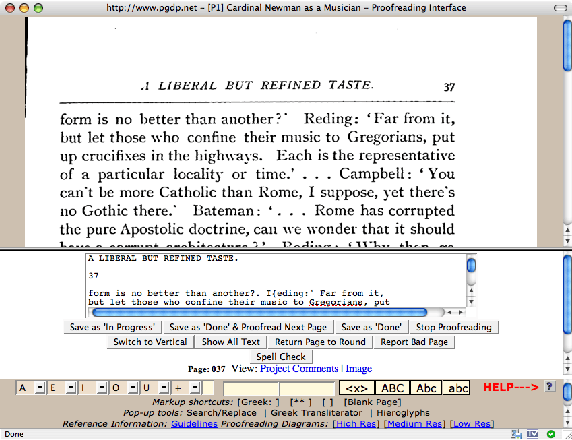Click Save as 'In Progress' button
The height and width of the screenshot is (440, 572).
coord(112,327)
